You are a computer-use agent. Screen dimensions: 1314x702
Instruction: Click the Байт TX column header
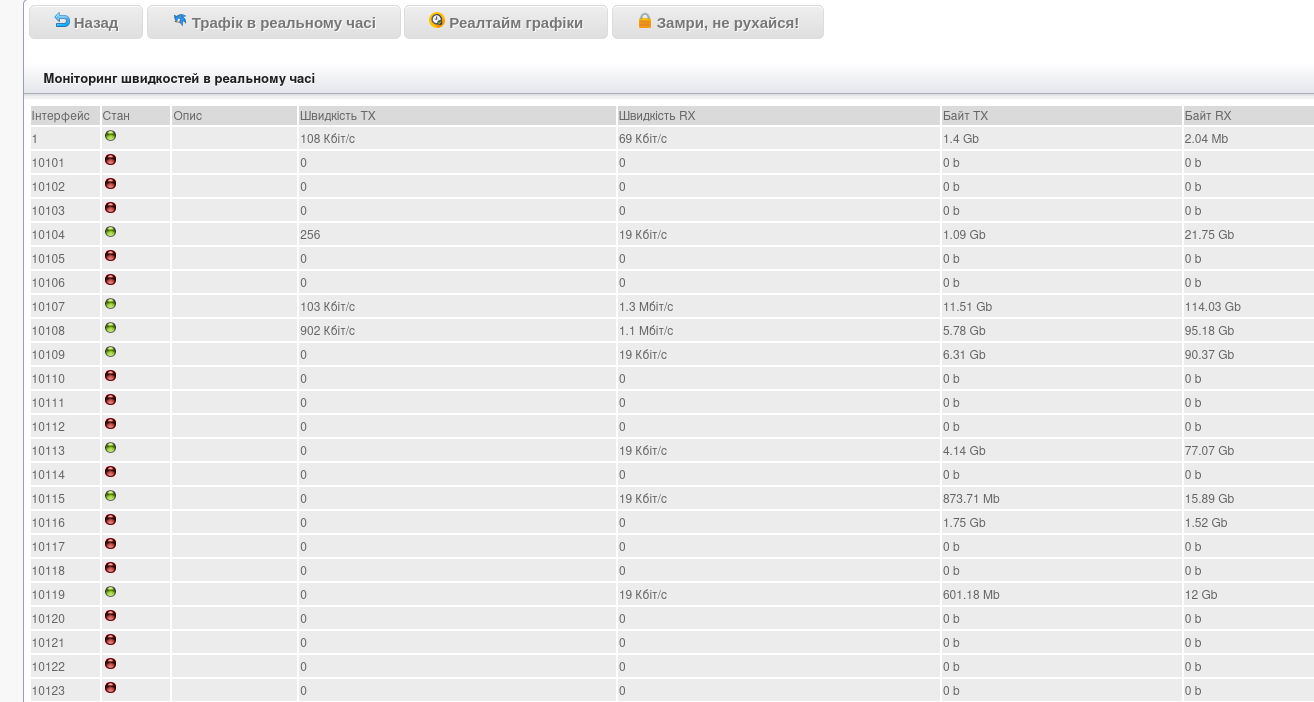point(965,116)
